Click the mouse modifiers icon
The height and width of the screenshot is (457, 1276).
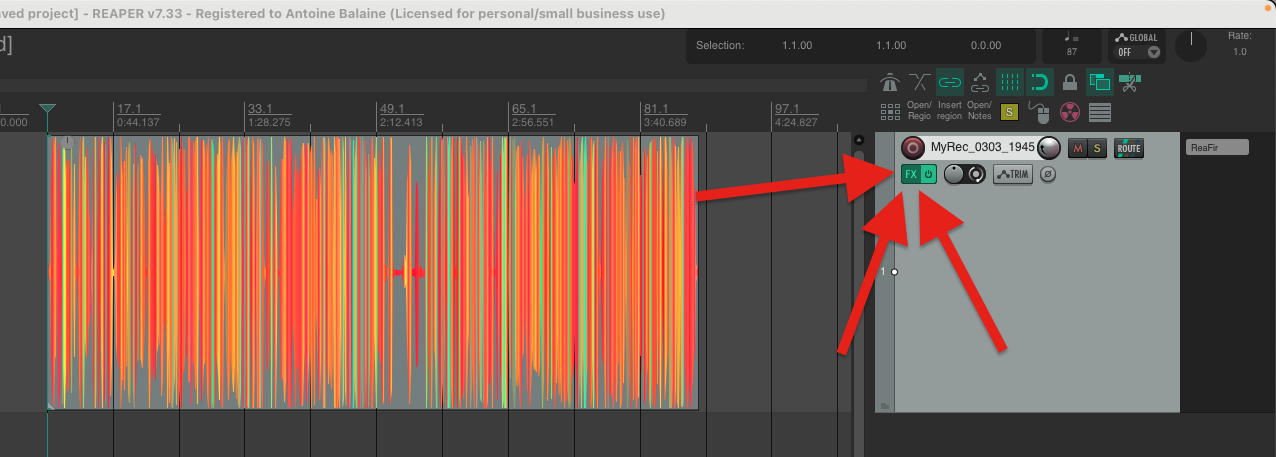[1040, 111]
